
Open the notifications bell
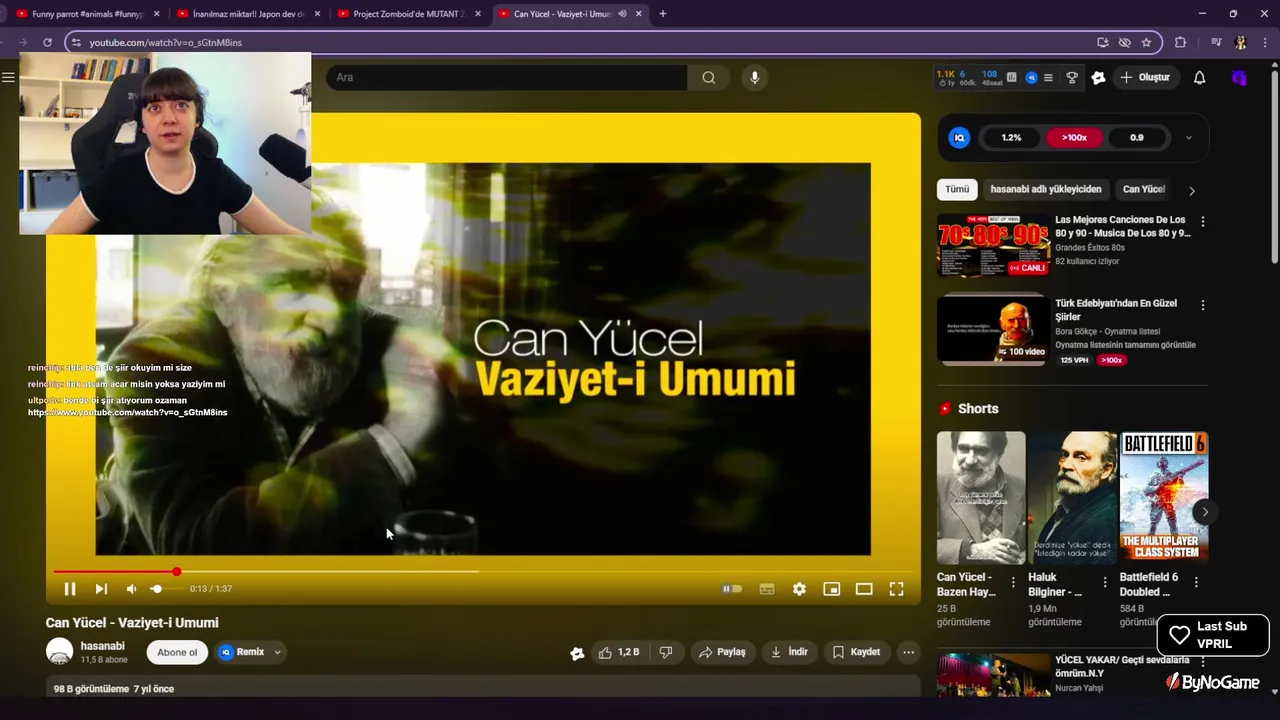pos(1199,77)
